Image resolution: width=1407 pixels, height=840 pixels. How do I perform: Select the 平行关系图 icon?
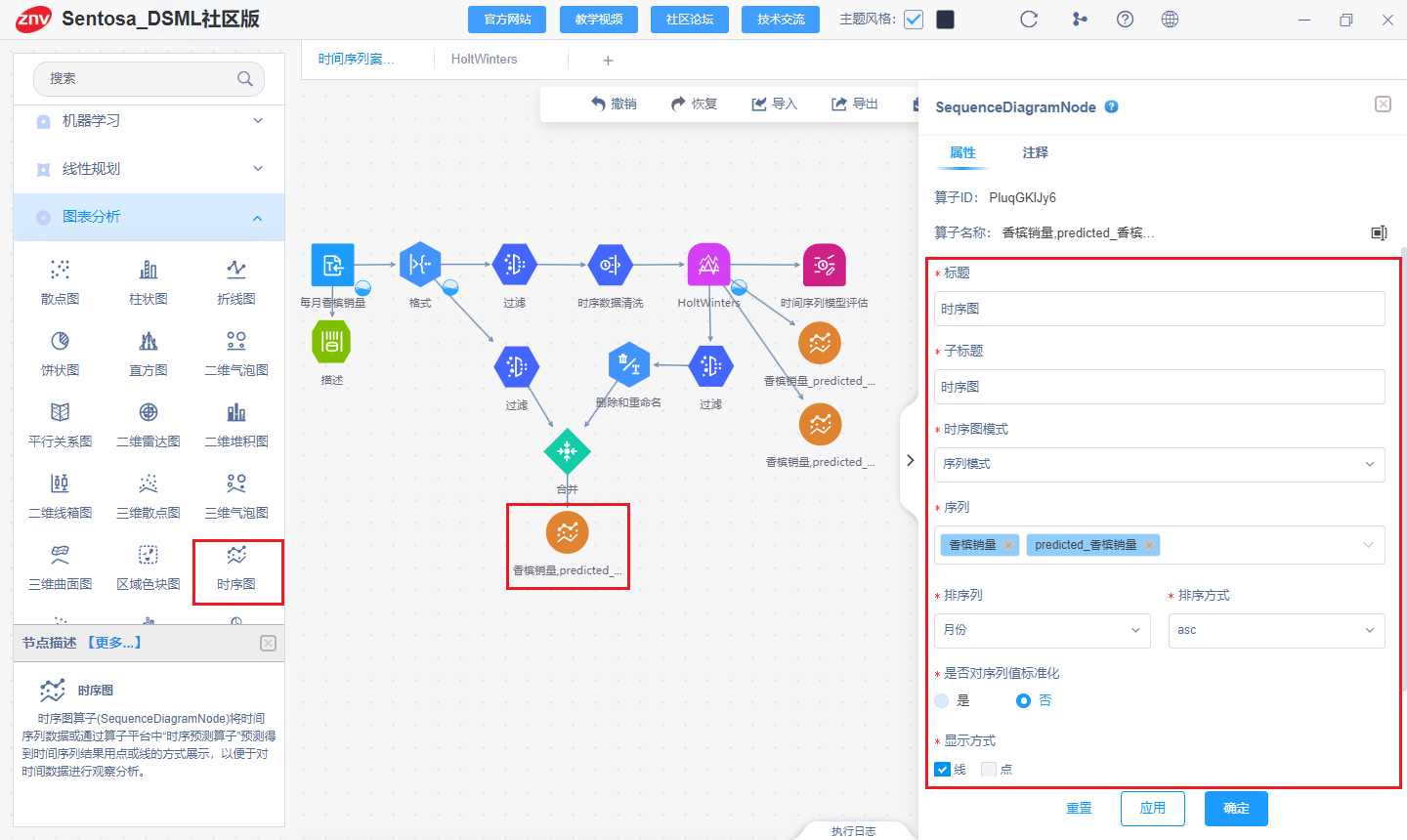pos(61,412)
